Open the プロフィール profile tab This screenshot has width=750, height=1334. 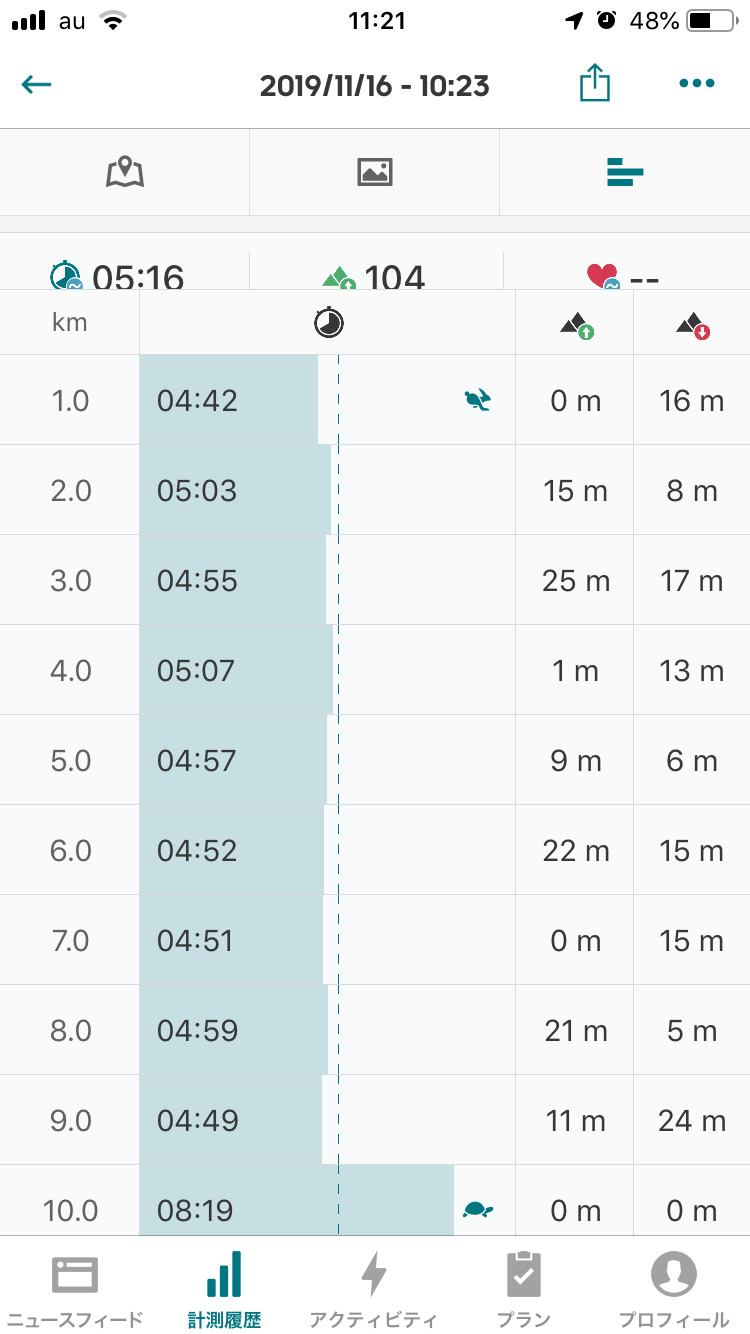coord(673,1287)
